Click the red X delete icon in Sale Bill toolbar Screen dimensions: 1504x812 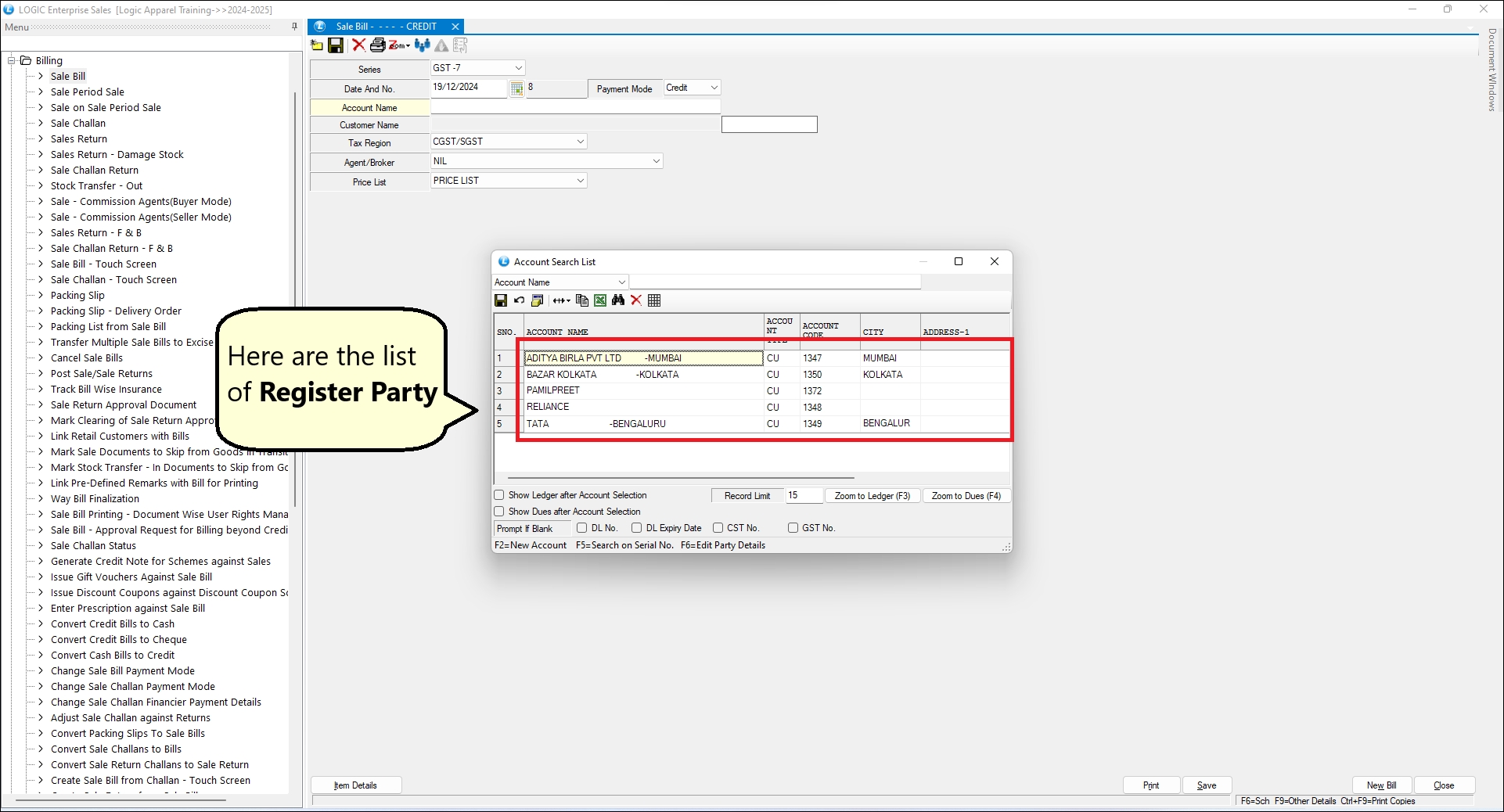[358, 45]
